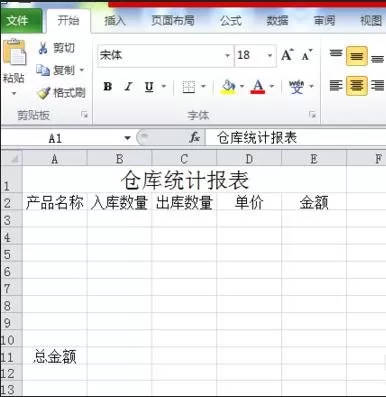Viewport: 386px width, 397px height.
Task: Decrease font size with small A
Action: coord(307,55)
